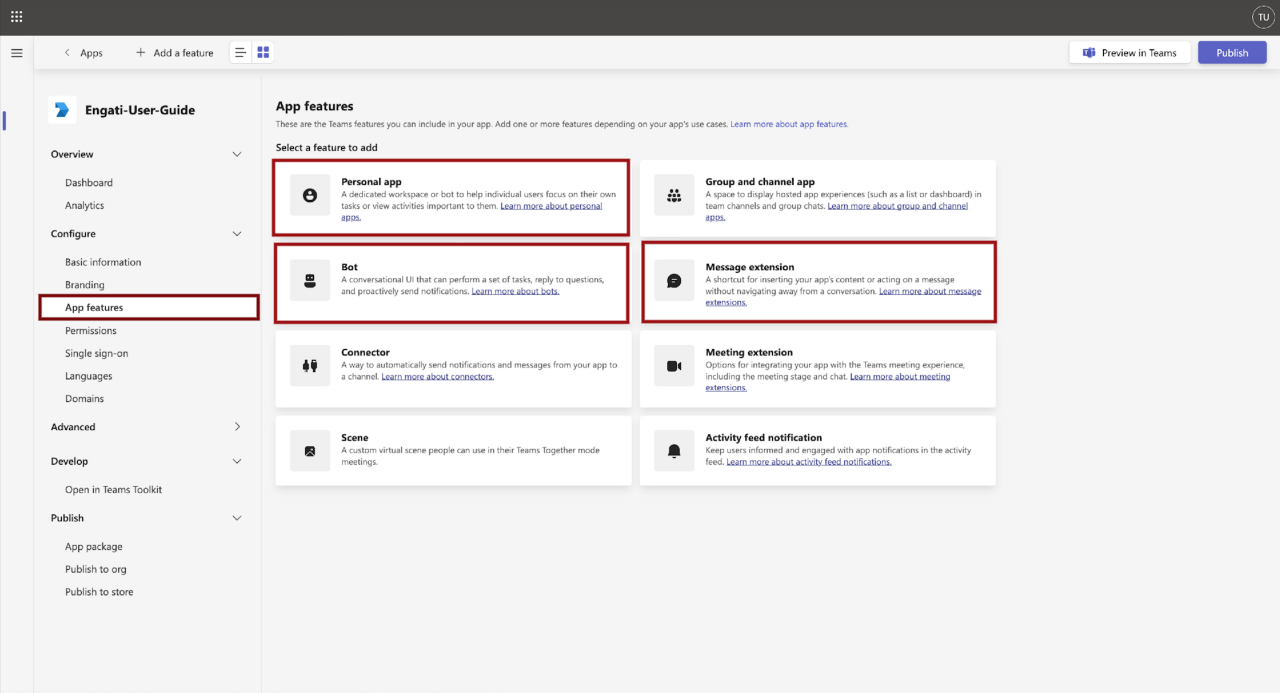Click the App features page heading
This screenshot has width=1280, height=693.
[x=315, y=106]
